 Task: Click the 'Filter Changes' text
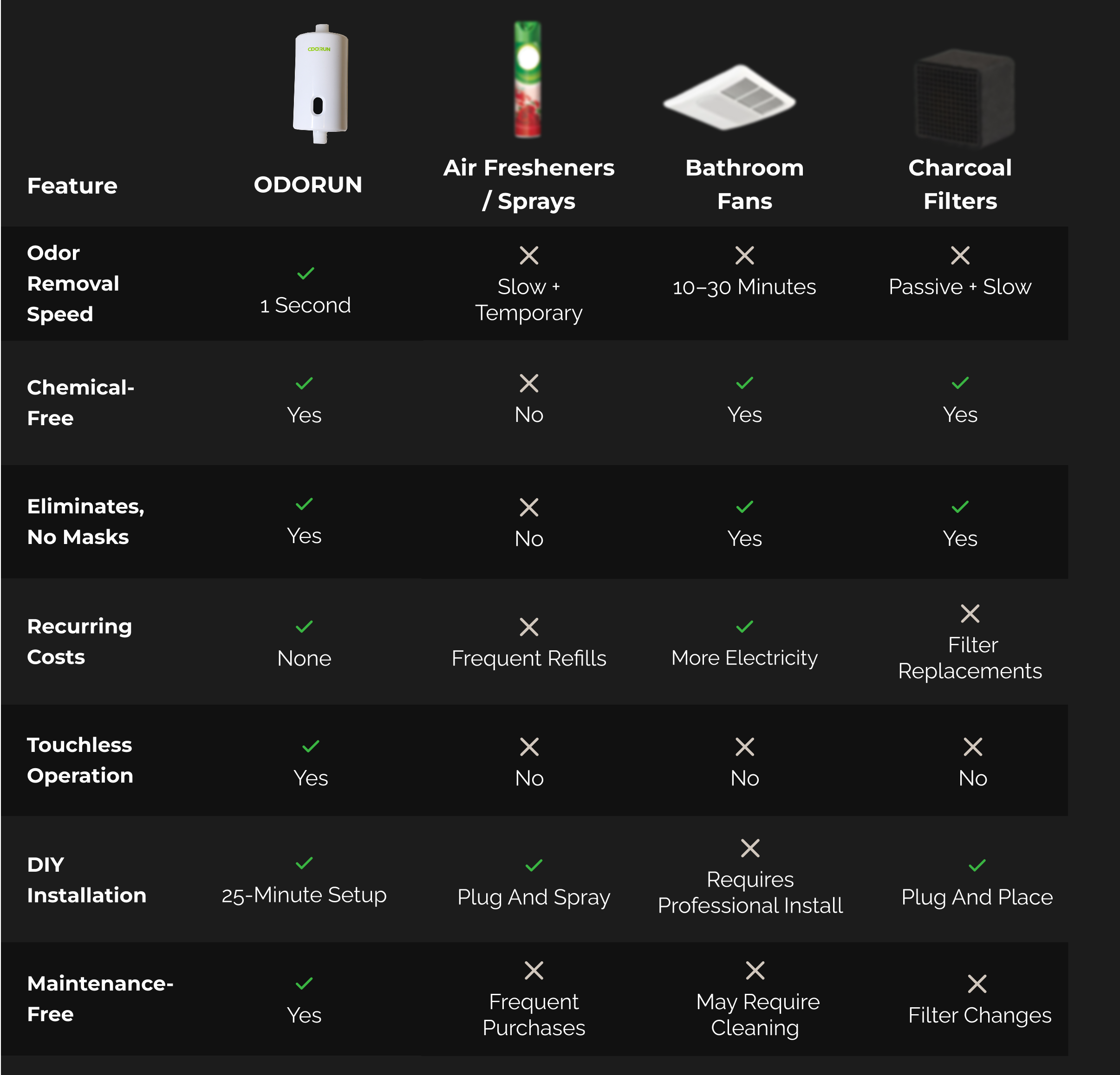point(980,1015)
